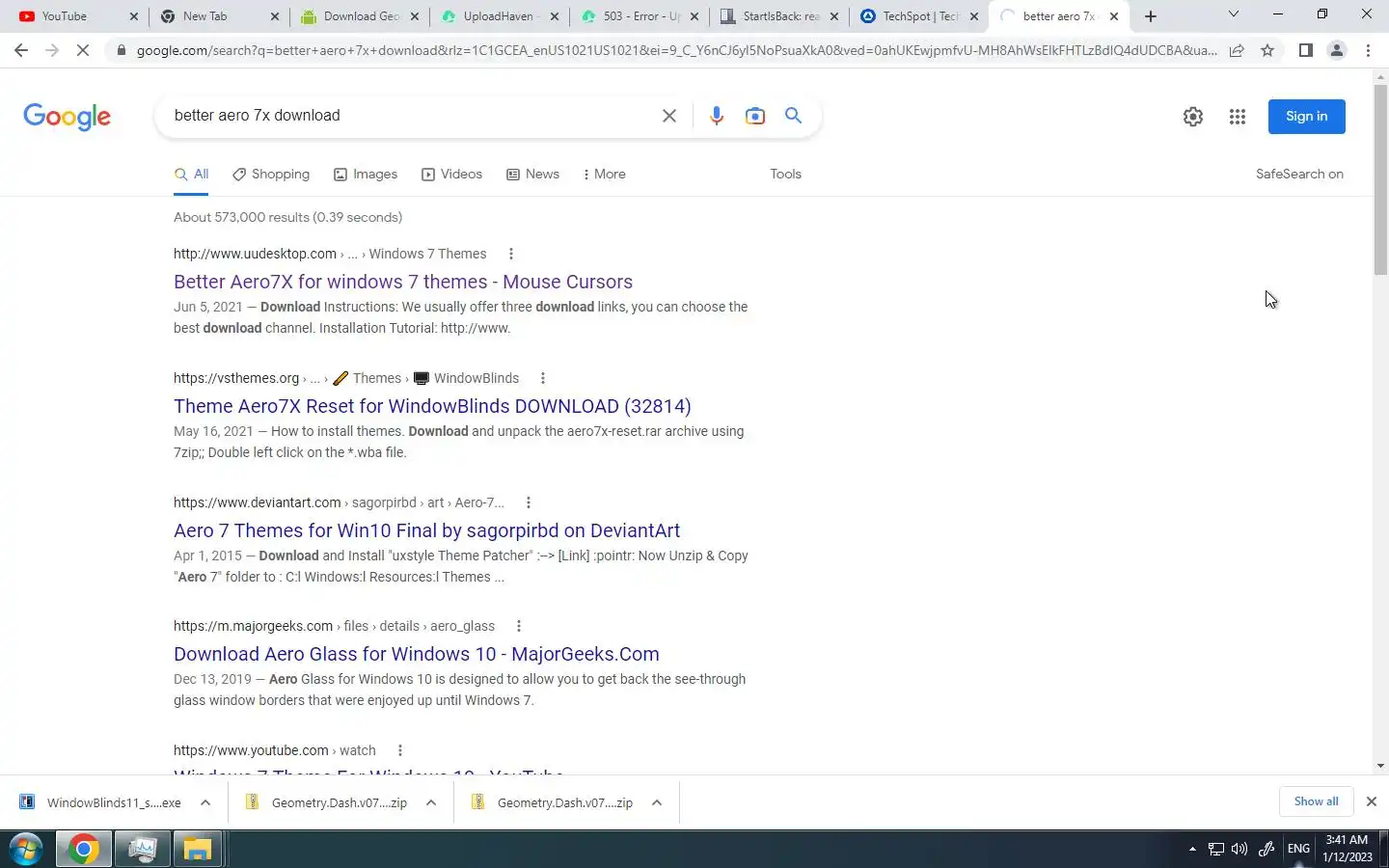
Task: Open options menu for vsthemes.org result
Action: coord(543,378)
